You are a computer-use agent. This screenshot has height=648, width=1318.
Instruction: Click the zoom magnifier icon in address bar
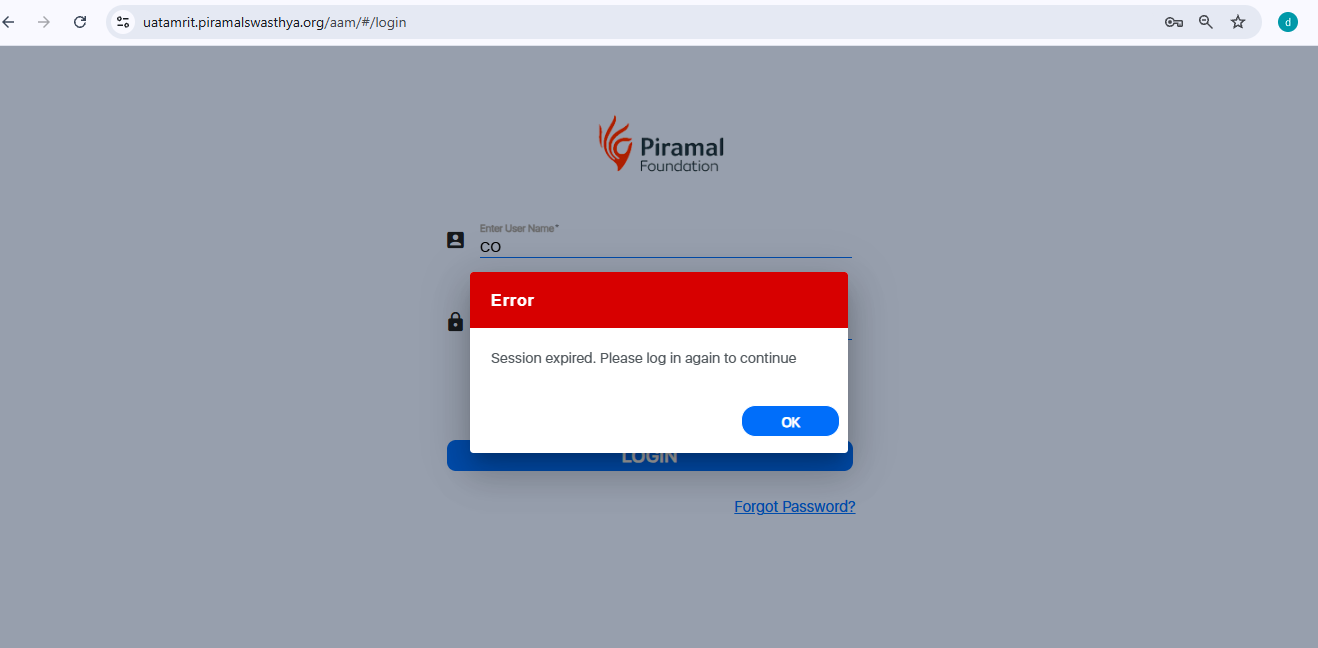tap(1206, 22)
